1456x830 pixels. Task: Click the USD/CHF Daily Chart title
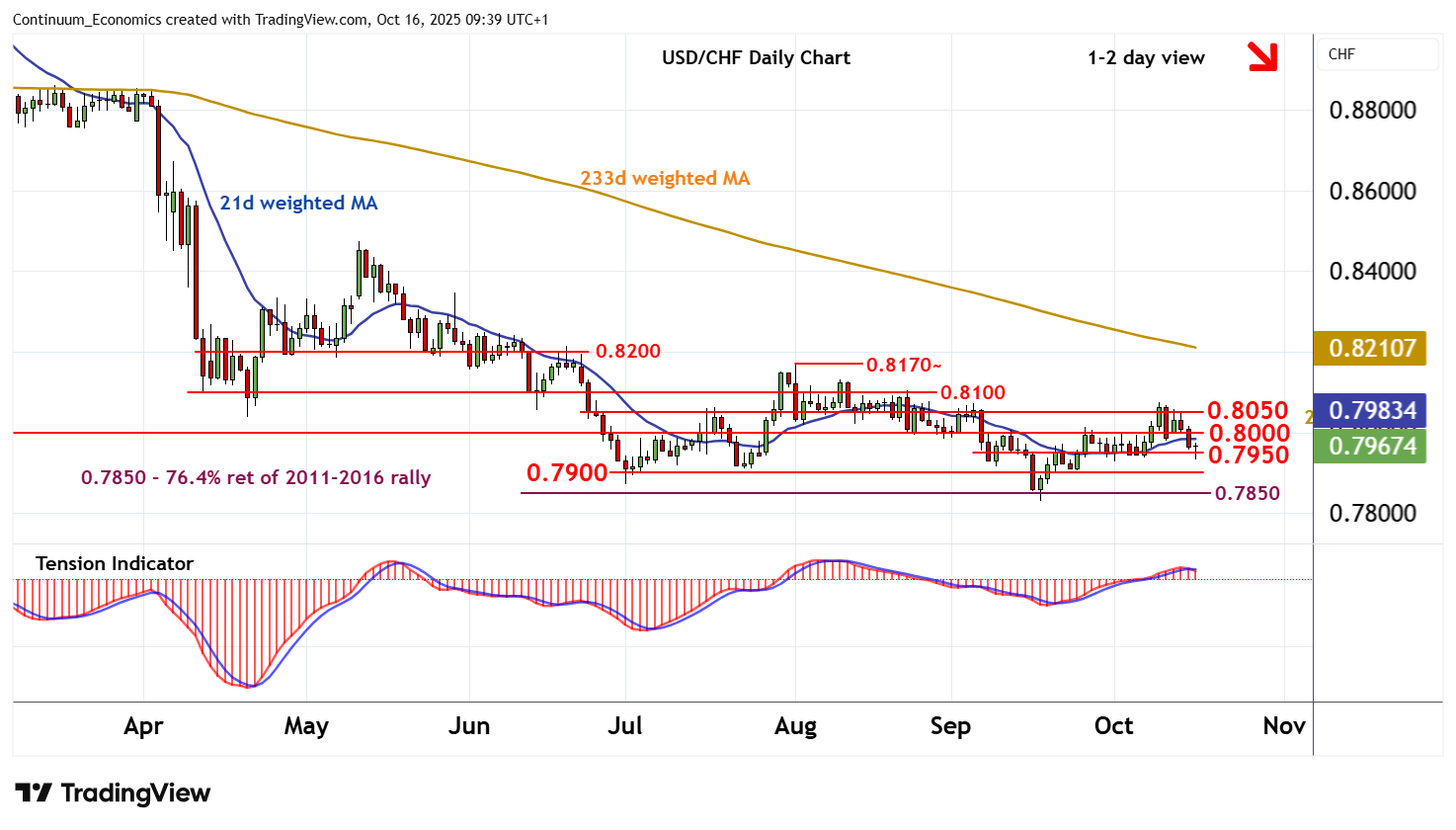click(x=756, y=57)
